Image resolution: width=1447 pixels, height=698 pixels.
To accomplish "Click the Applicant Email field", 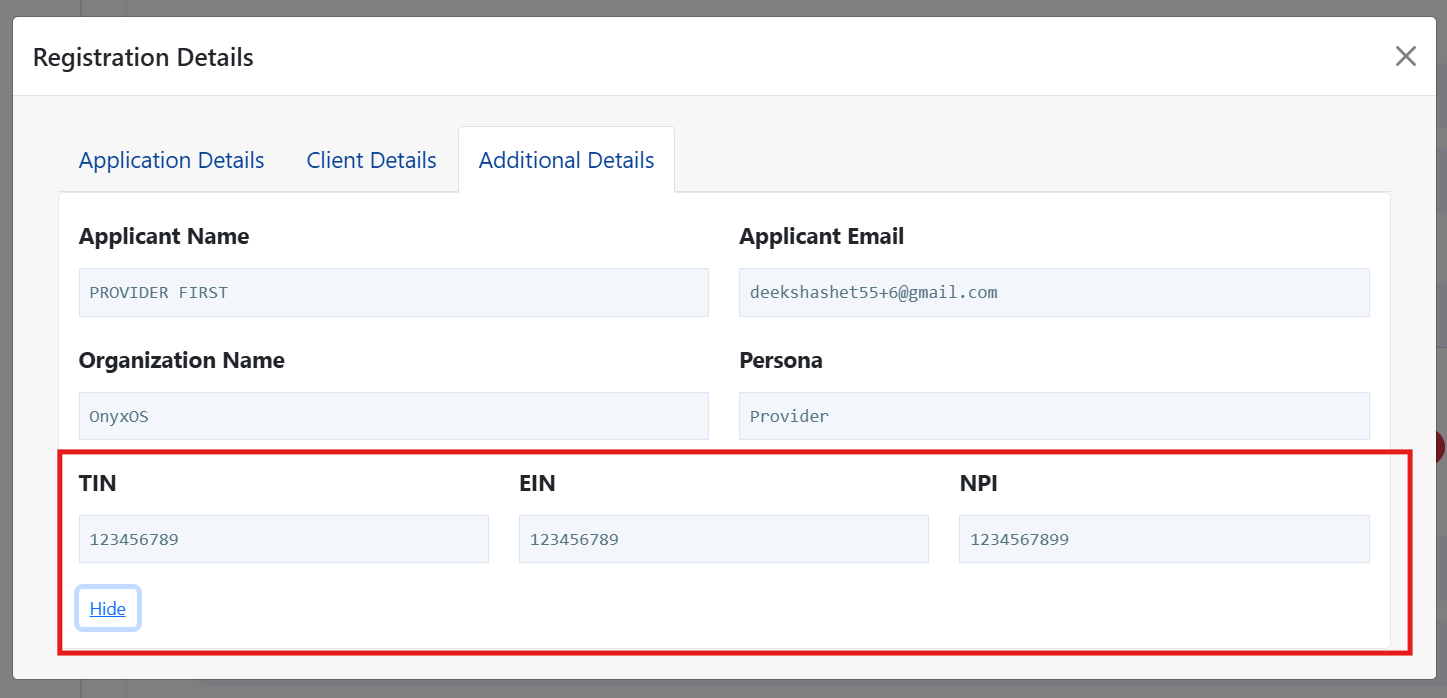I will [1054, 292].
